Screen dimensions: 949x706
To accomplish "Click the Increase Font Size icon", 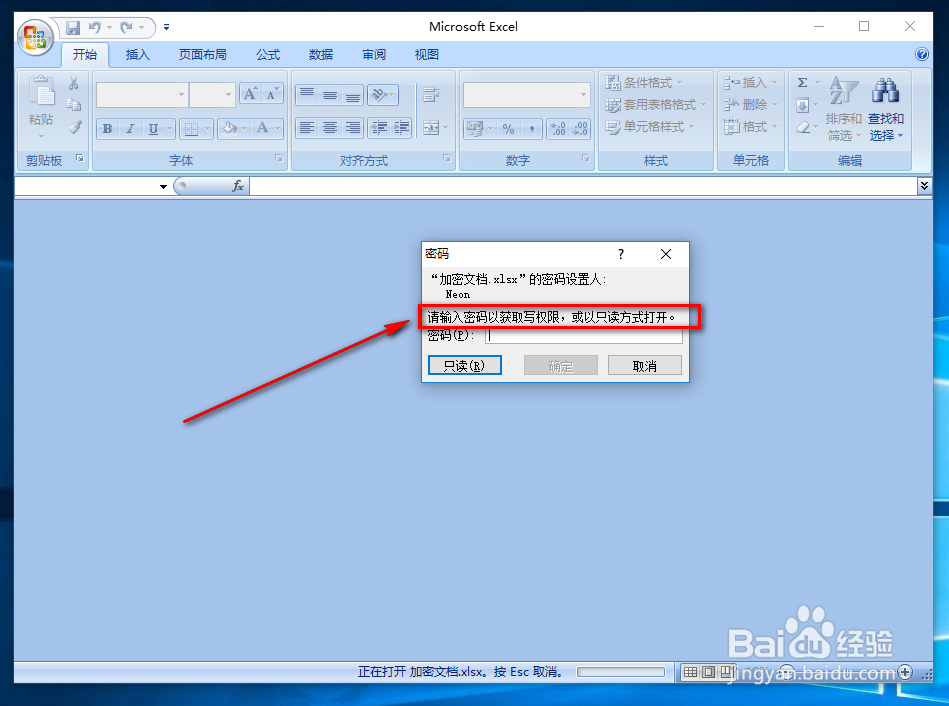I will [250, 94].
